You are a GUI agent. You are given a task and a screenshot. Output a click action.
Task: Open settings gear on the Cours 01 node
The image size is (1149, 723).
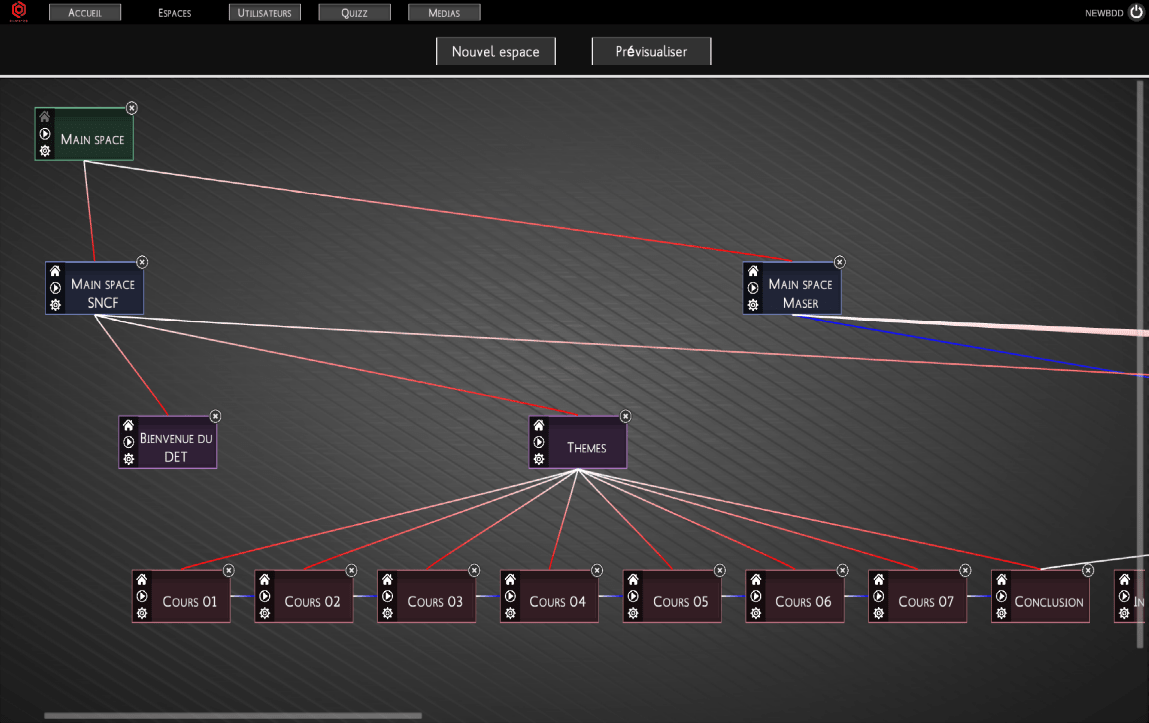141,613
